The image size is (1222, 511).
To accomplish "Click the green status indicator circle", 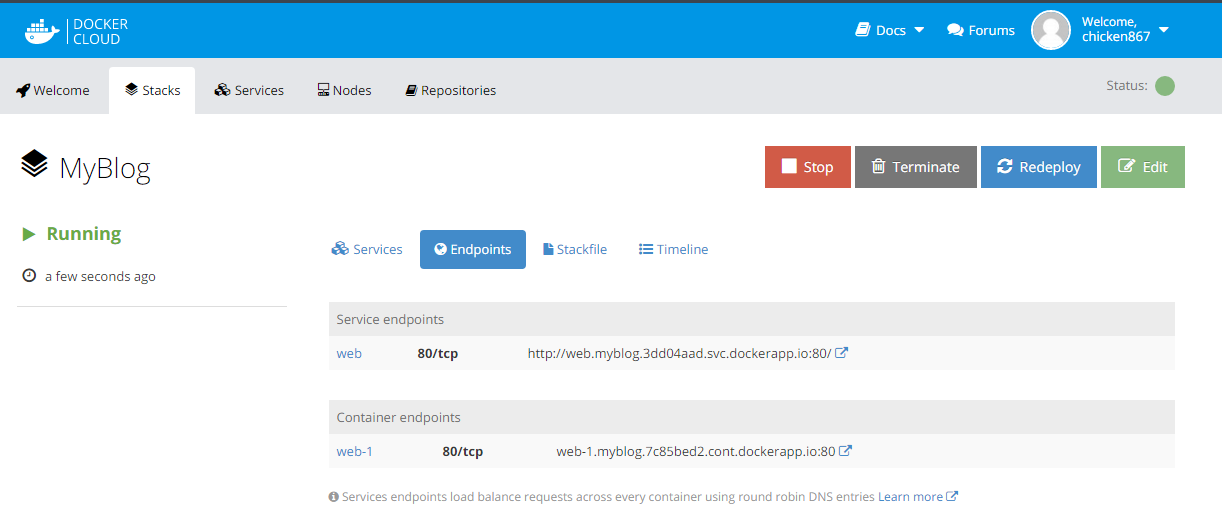I will click(1165, 86).
